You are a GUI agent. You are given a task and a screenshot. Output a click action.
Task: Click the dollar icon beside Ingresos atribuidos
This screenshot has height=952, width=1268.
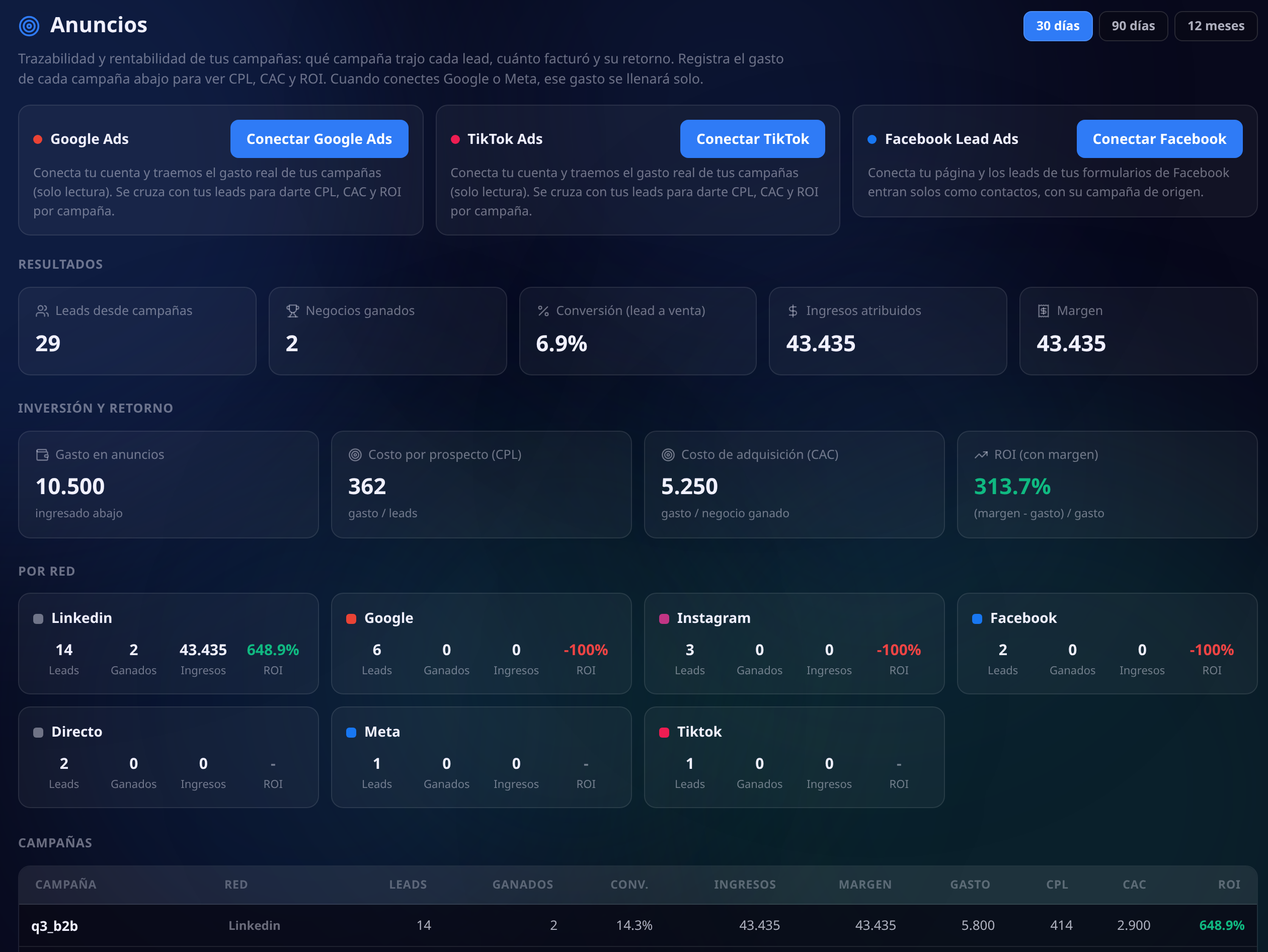(x=793, y=310)
